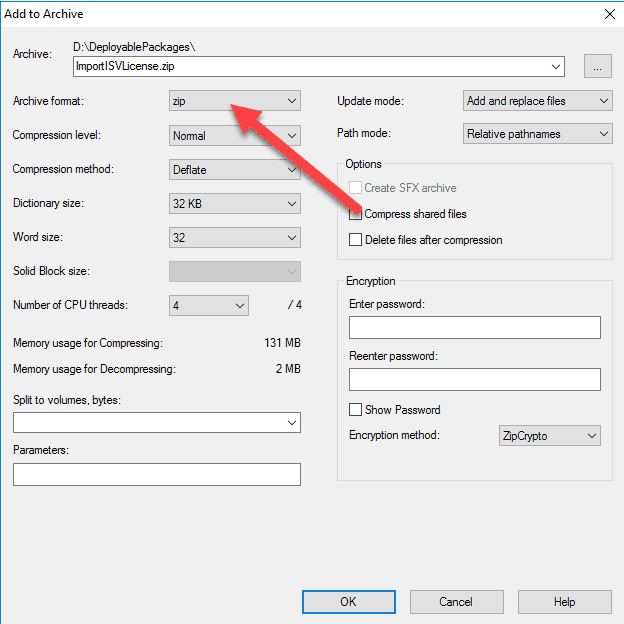
Task: Open the Compression method Deflate dropdown
Action: 234,170
